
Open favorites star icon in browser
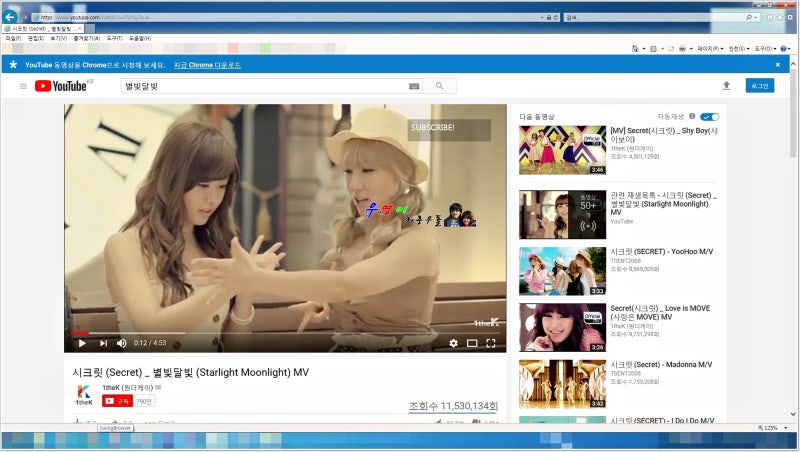(x=780, y=17)
